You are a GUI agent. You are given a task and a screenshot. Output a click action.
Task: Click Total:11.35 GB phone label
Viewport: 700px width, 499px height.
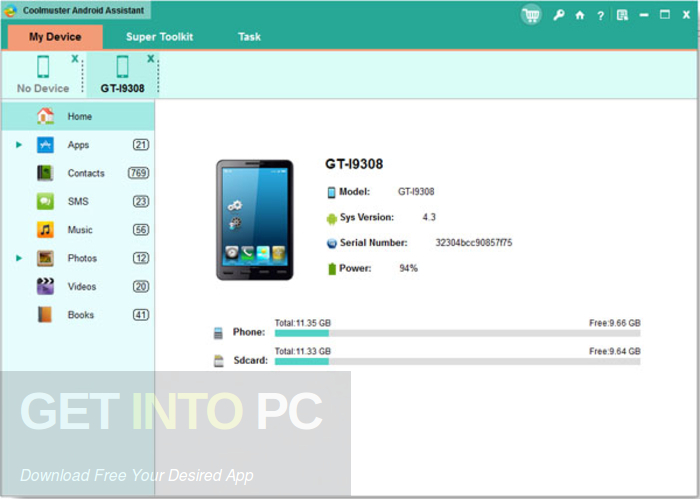(x=303, y=323)
